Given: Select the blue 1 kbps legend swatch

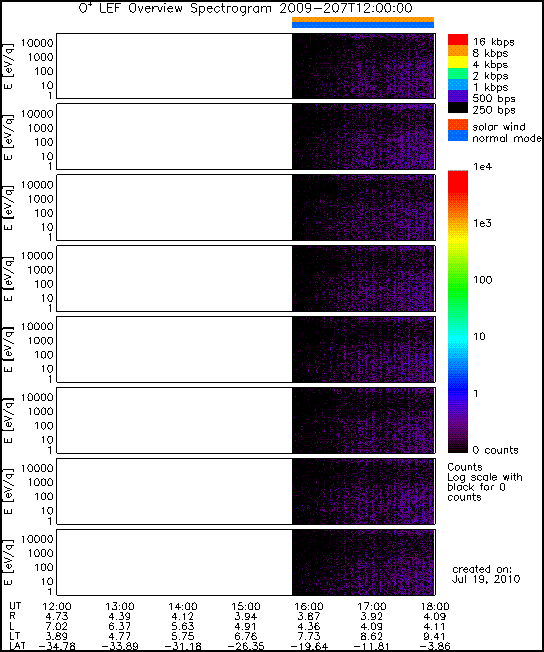Looking at the screenshot, I should pos(458,85).
